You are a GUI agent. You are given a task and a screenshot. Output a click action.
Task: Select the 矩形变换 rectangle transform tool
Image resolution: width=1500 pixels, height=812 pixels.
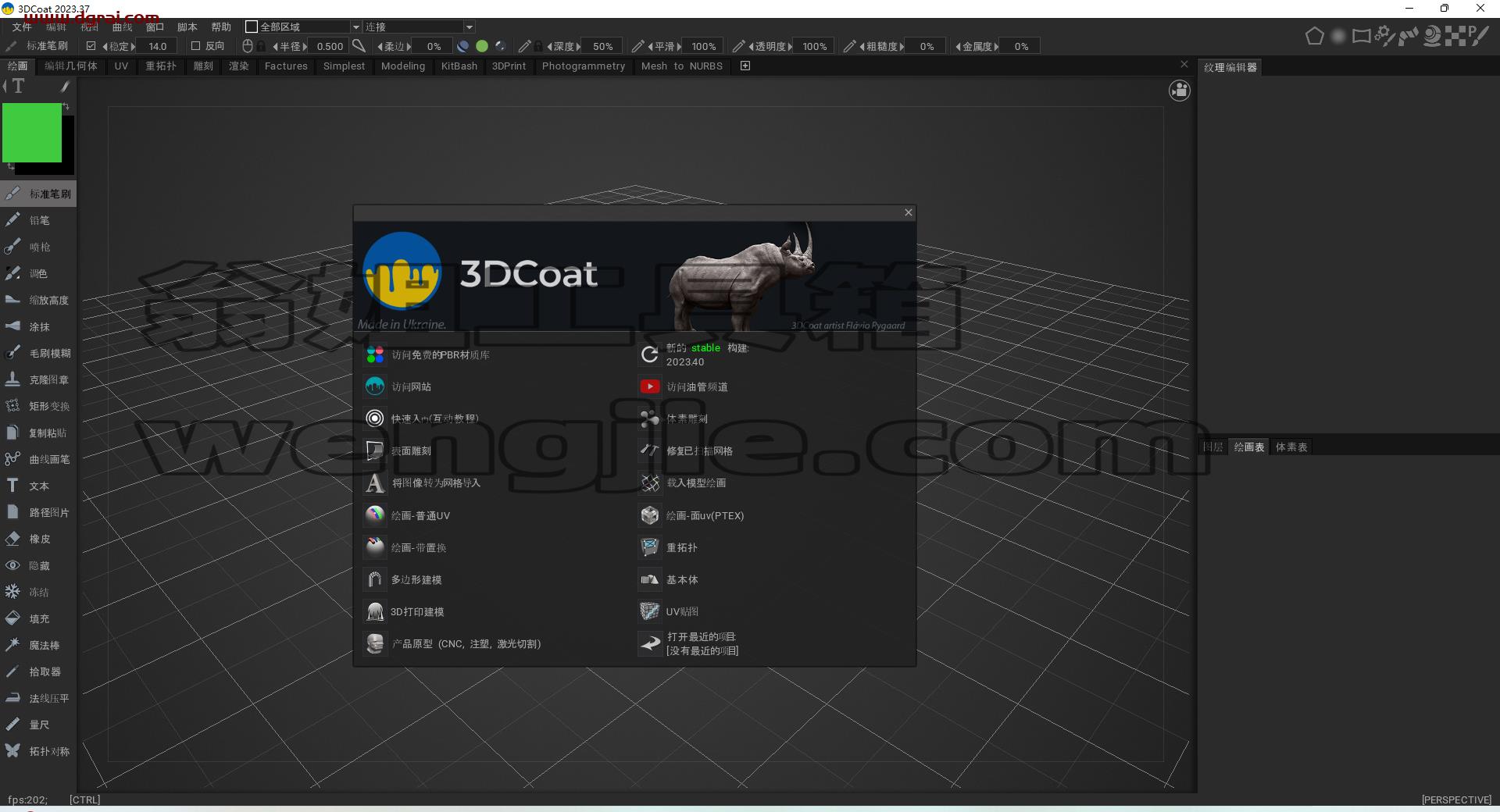point(38,406)
